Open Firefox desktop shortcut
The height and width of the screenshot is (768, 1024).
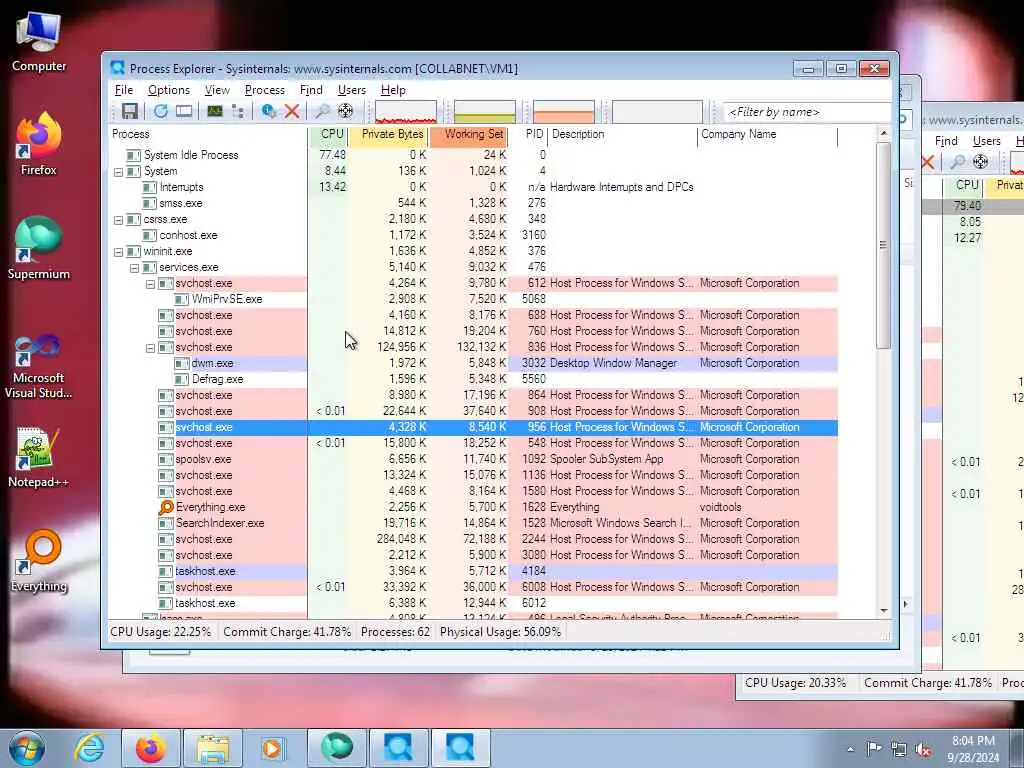pos(39,144)
